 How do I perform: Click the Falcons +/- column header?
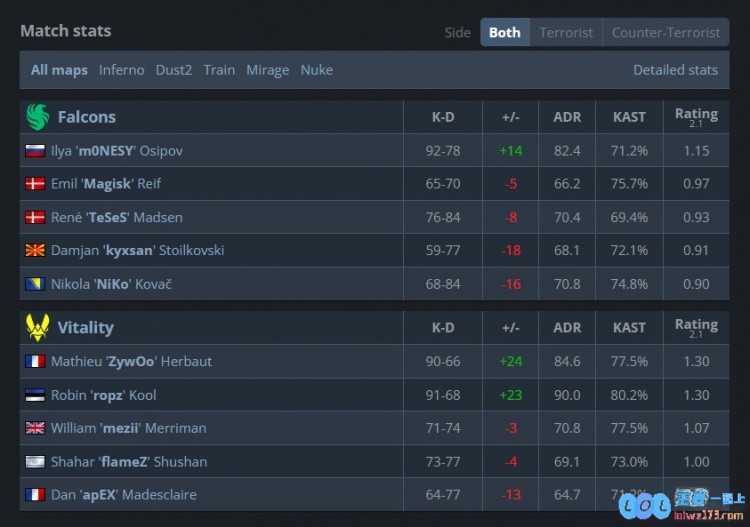(x=510, y=117)
